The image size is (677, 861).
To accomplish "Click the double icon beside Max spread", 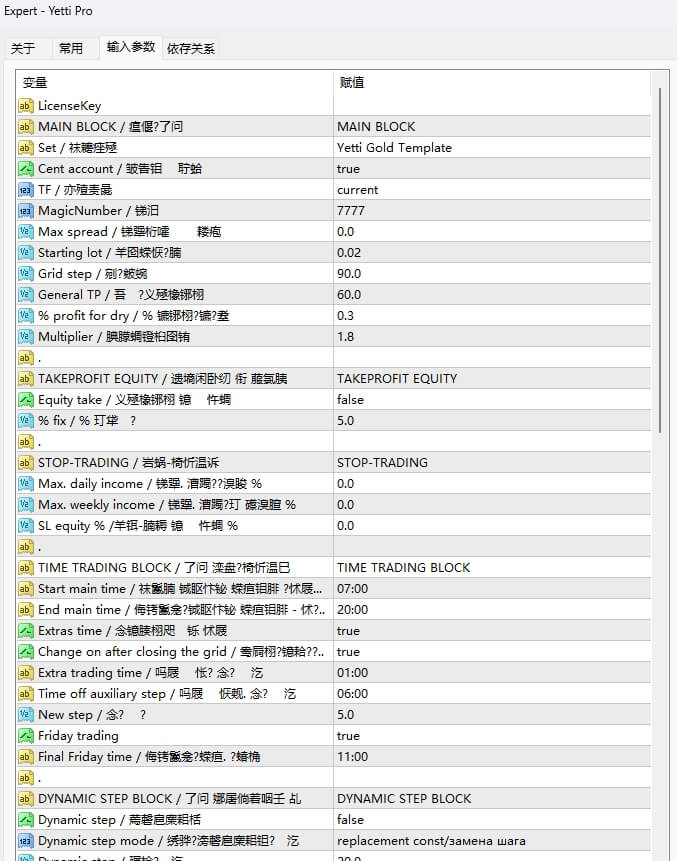I will tap(26, 232).
